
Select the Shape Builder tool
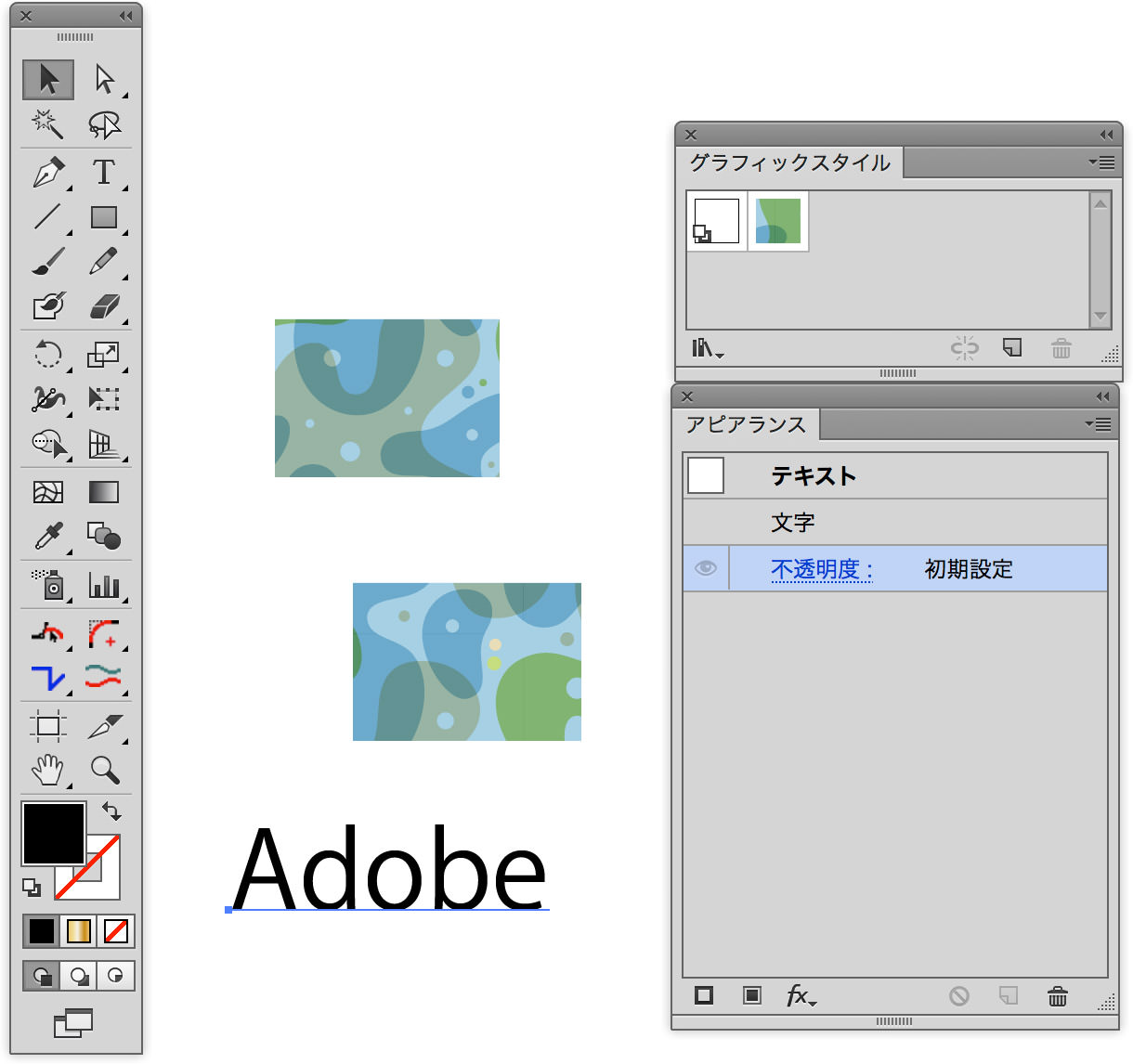[48, 444]
